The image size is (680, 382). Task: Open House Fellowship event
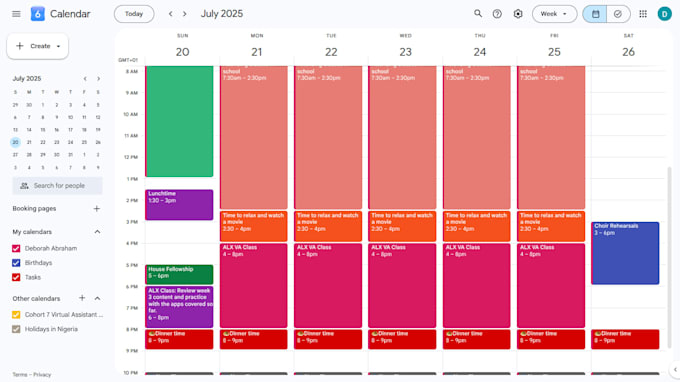tap(179, 274)
